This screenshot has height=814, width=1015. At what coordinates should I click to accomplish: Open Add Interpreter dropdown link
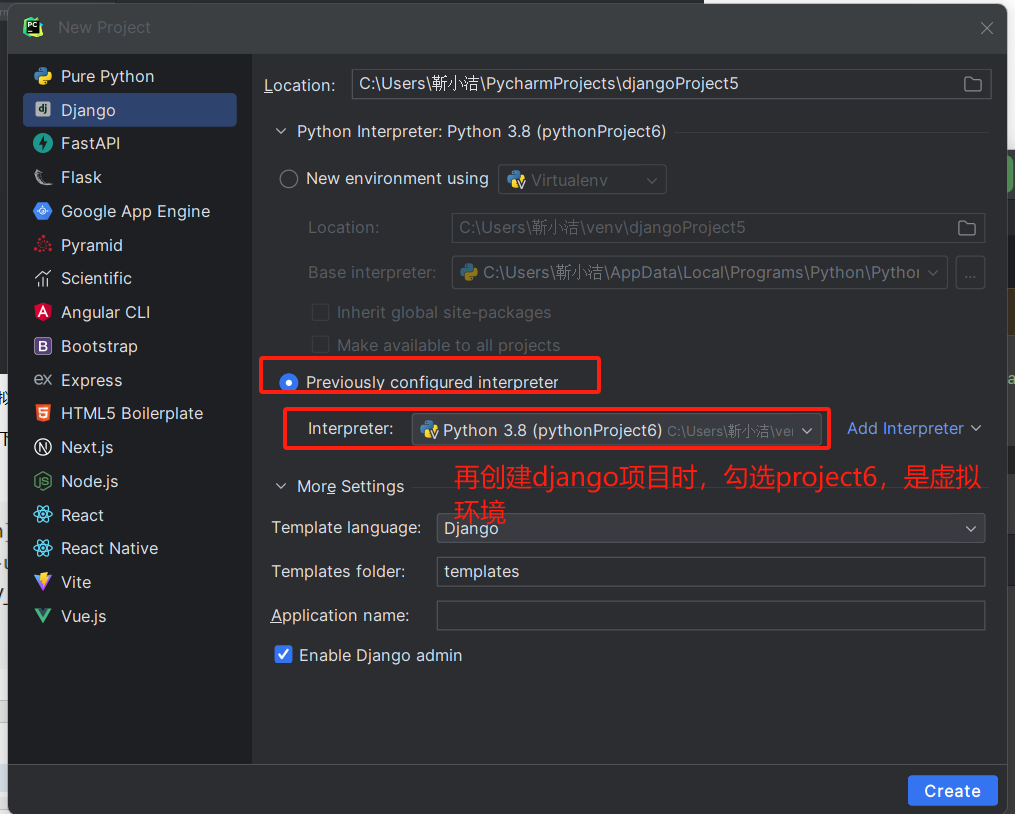click(x=914, y=429)
